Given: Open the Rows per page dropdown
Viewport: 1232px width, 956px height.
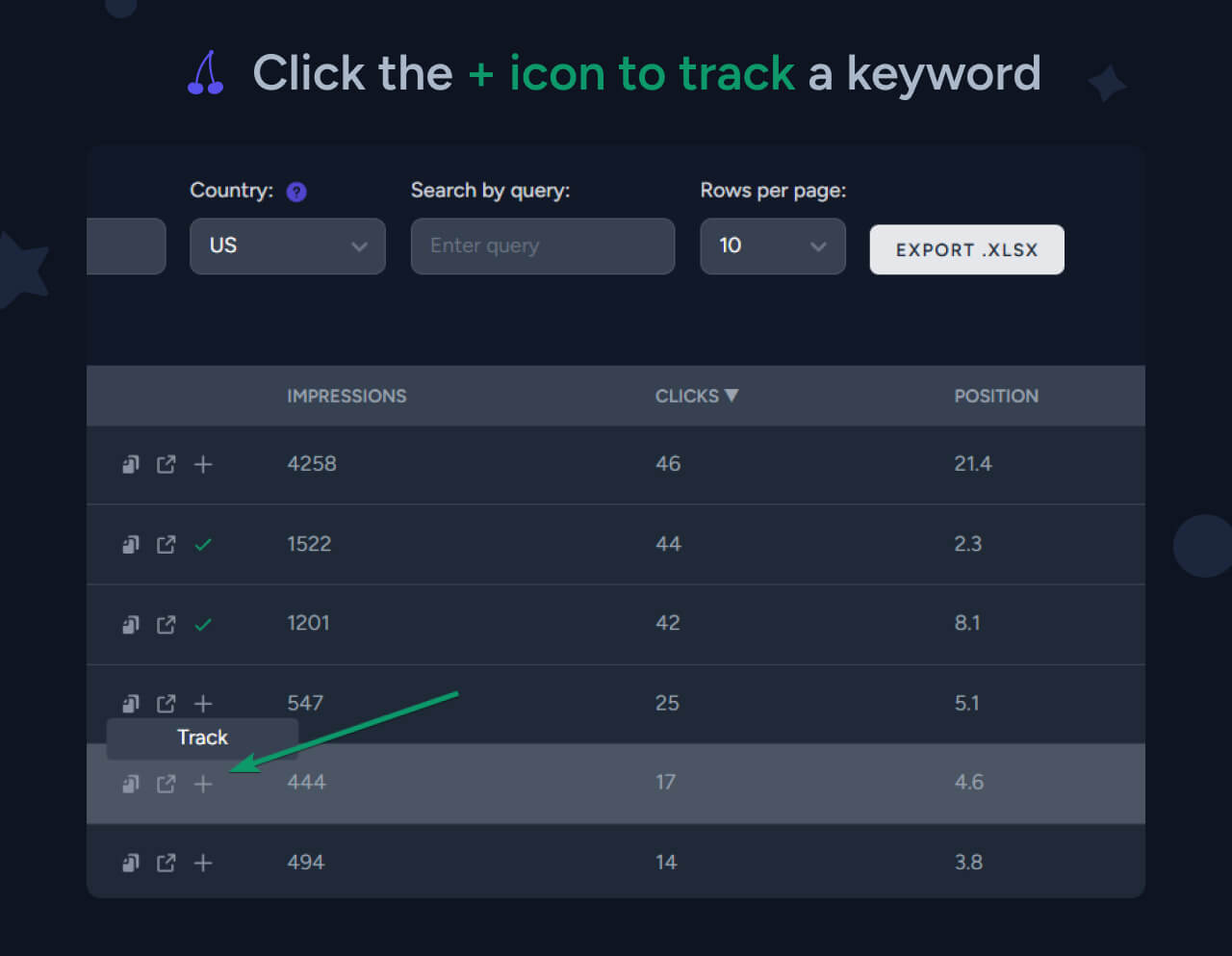Looking at the screenshot, I should 773,246.
